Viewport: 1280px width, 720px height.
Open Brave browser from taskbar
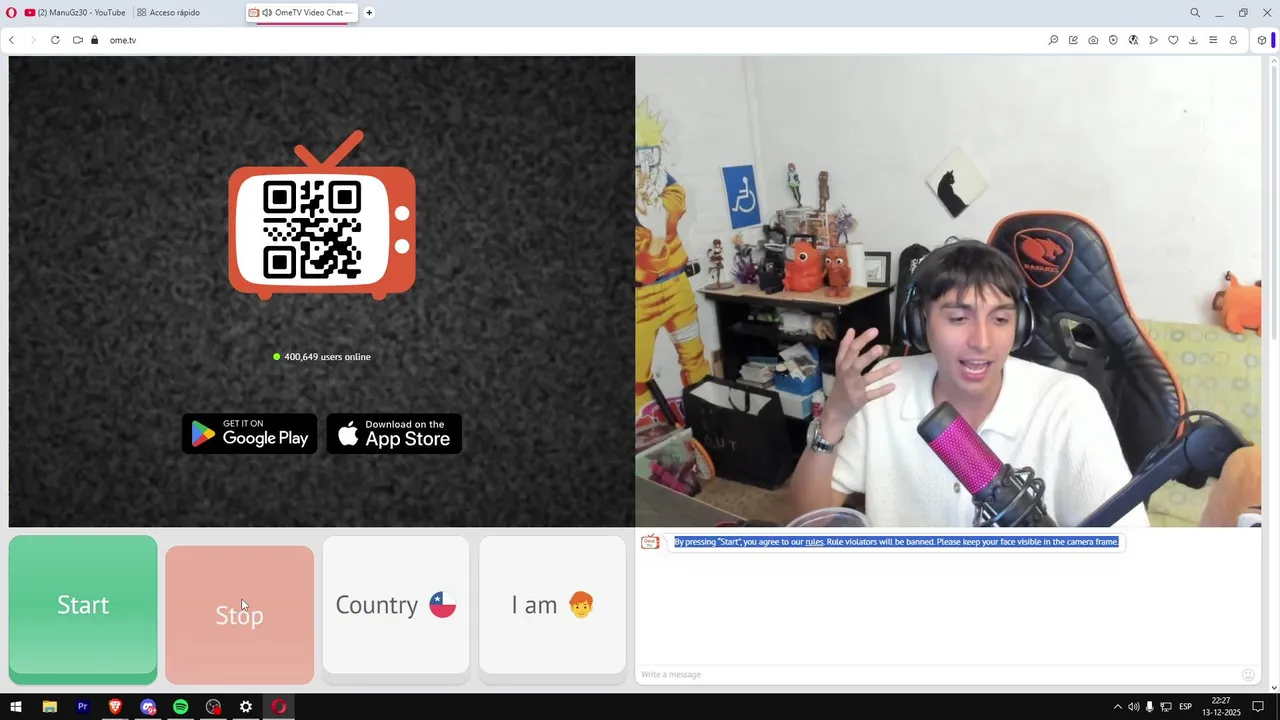click(115, 707)
